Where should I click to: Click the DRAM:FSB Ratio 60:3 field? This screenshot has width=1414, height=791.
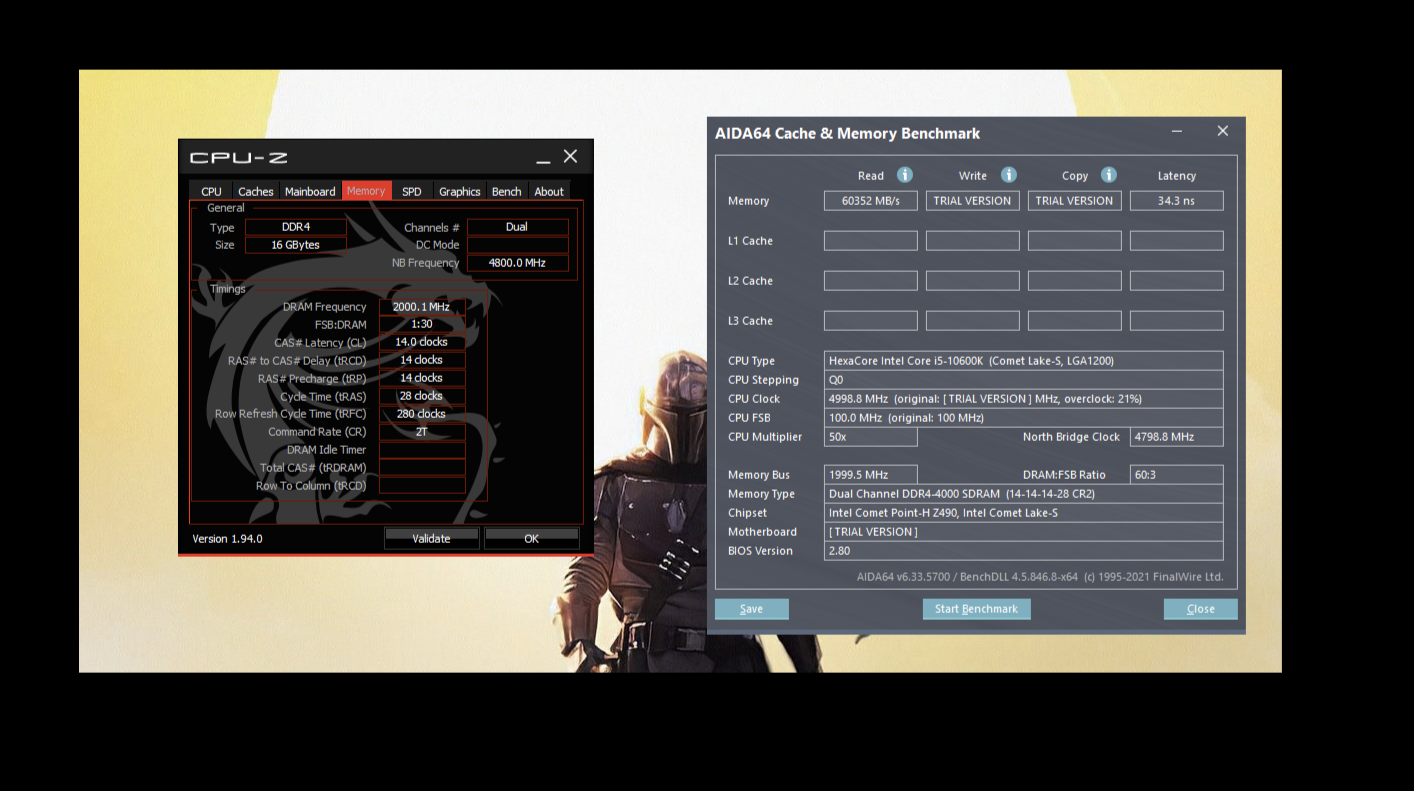pos(1177,475)
